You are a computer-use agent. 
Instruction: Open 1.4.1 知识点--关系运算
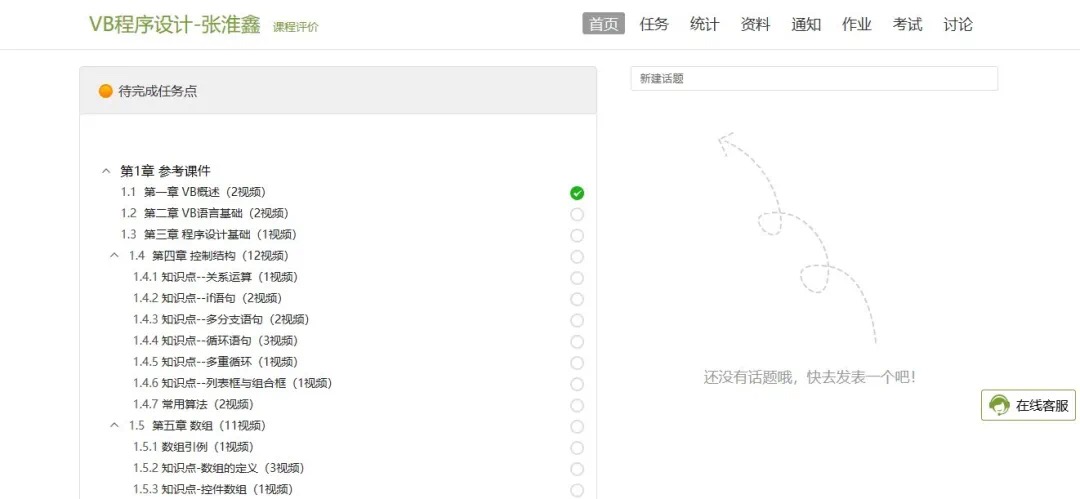click(216, 277)
